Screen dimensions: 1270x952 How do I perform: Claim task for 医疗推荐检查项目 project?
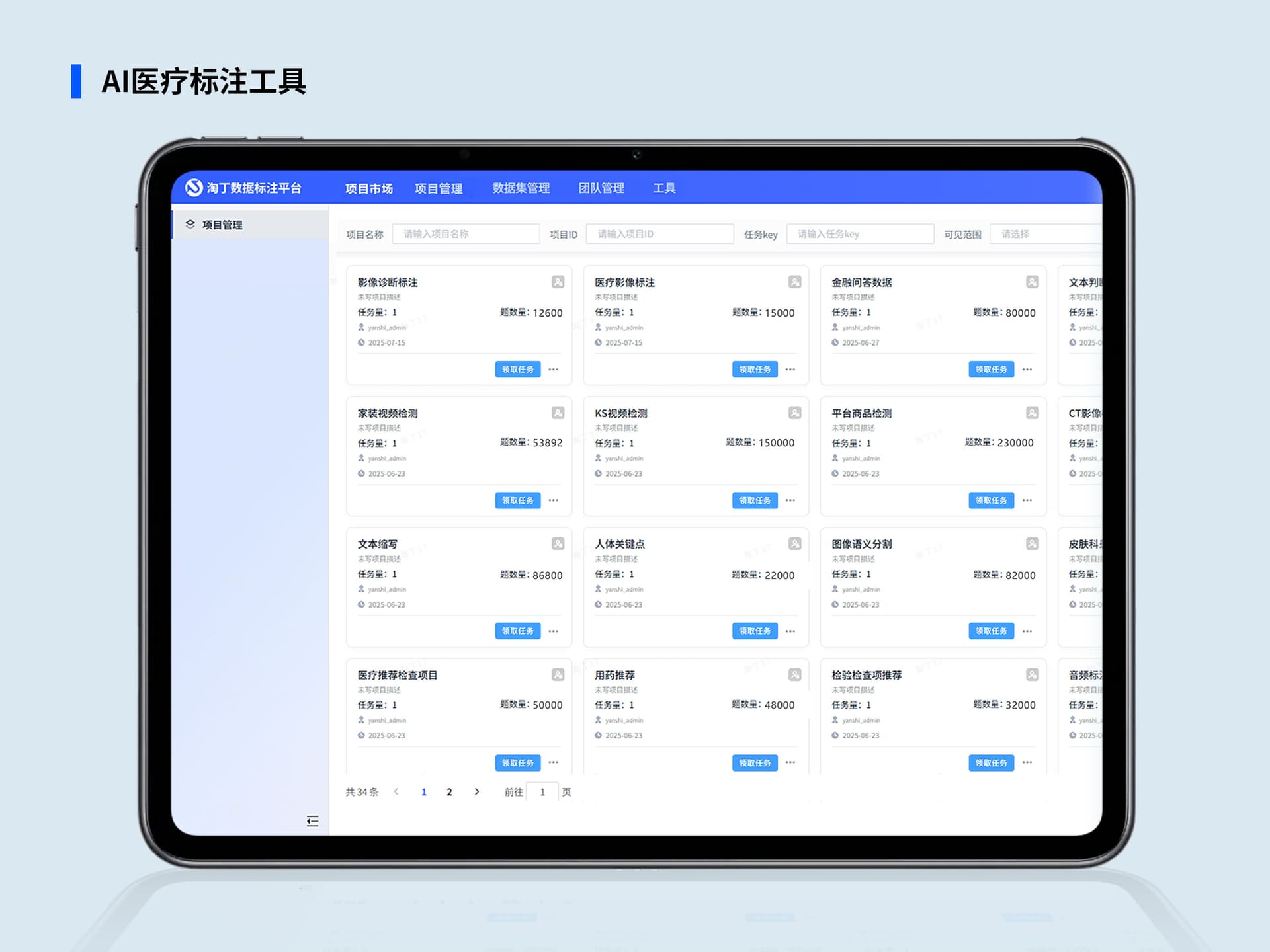coord(518,763)
